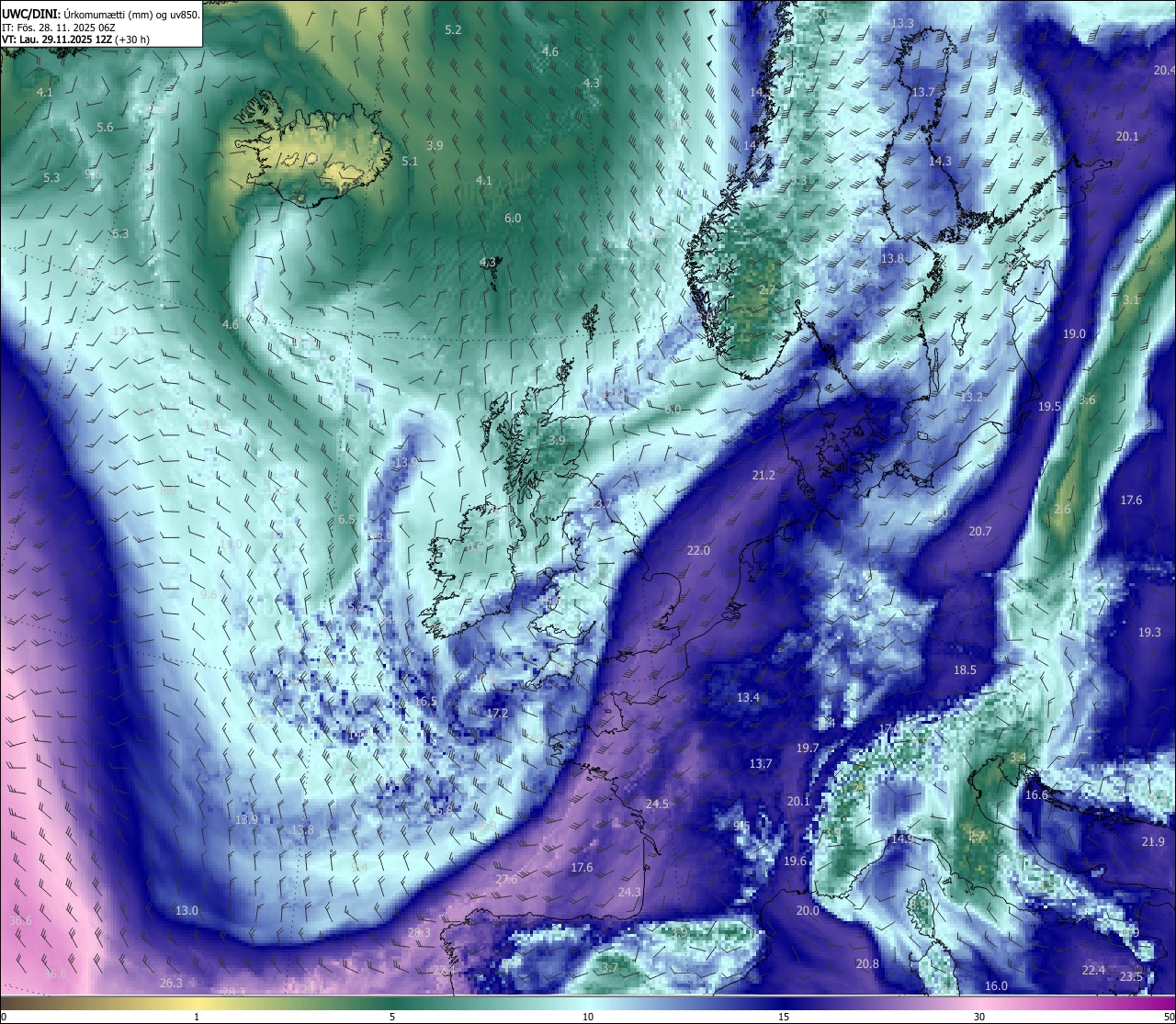Click the 3.6 value on the map
The height and width of the screenshot is (1024, 1176).
click(1087, 400)
